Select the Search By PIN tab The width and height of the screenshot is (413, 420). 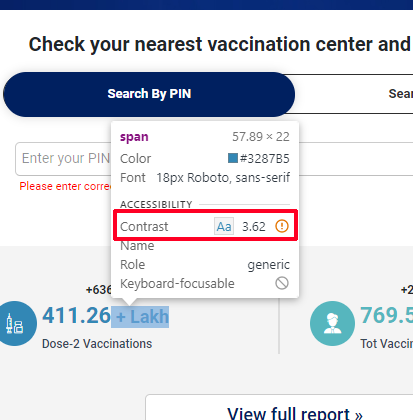coord(149,94)
